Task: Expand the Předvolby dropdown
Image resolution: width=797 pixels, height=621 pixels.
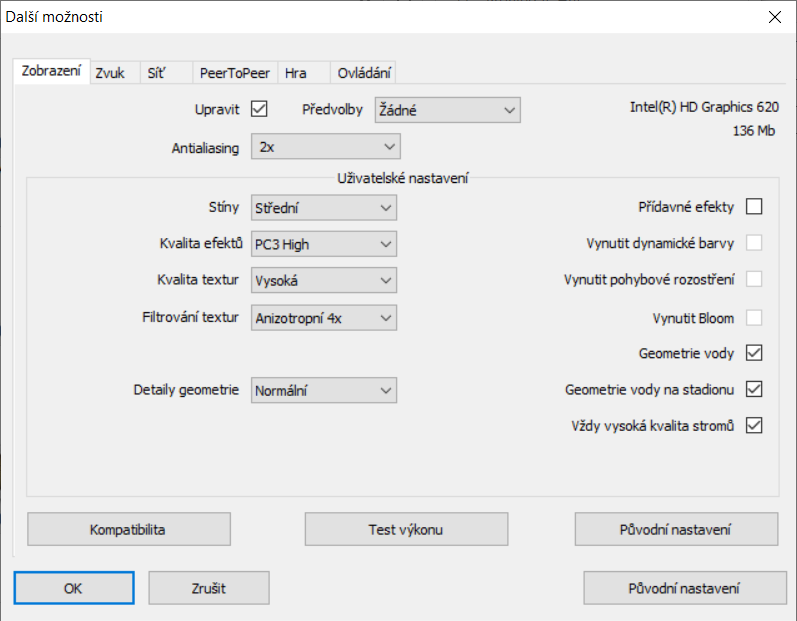Action: (x=447, y=110)
